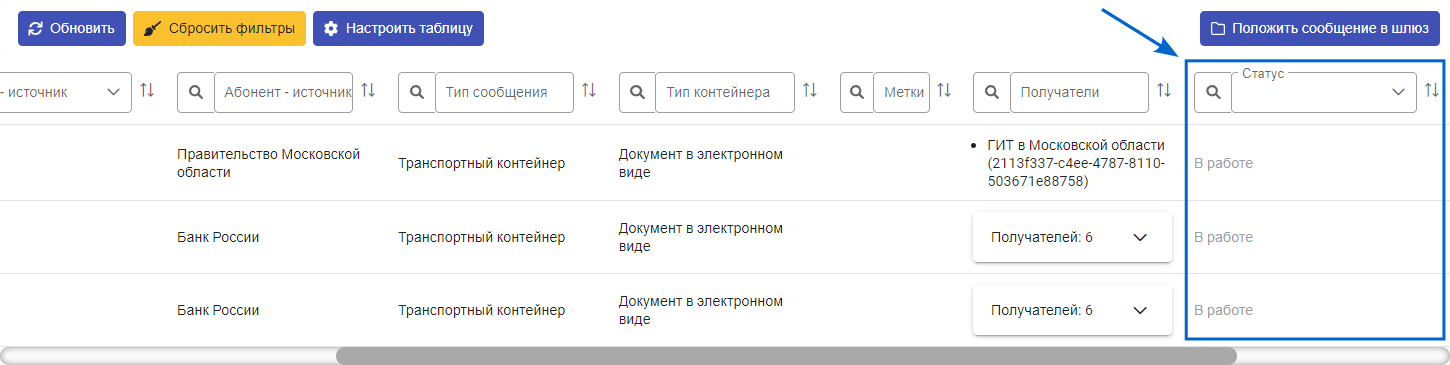Sort by Статус column arrows
The width and height of the screenshot is (1450, 365).
point(1431,91)
